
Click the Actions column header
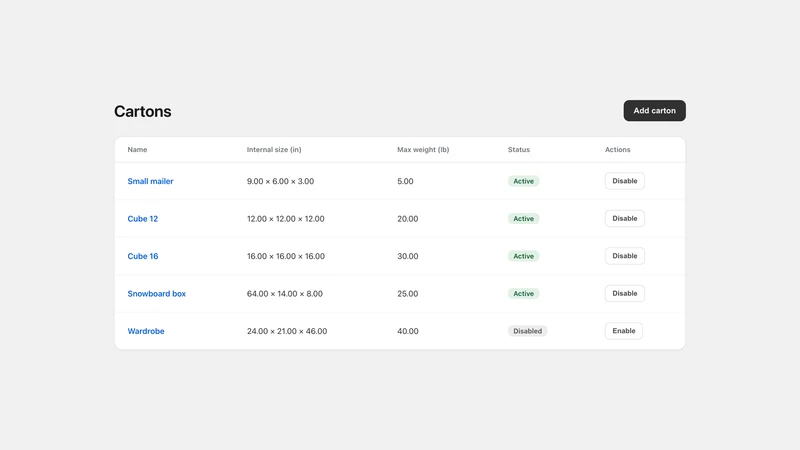617,149
